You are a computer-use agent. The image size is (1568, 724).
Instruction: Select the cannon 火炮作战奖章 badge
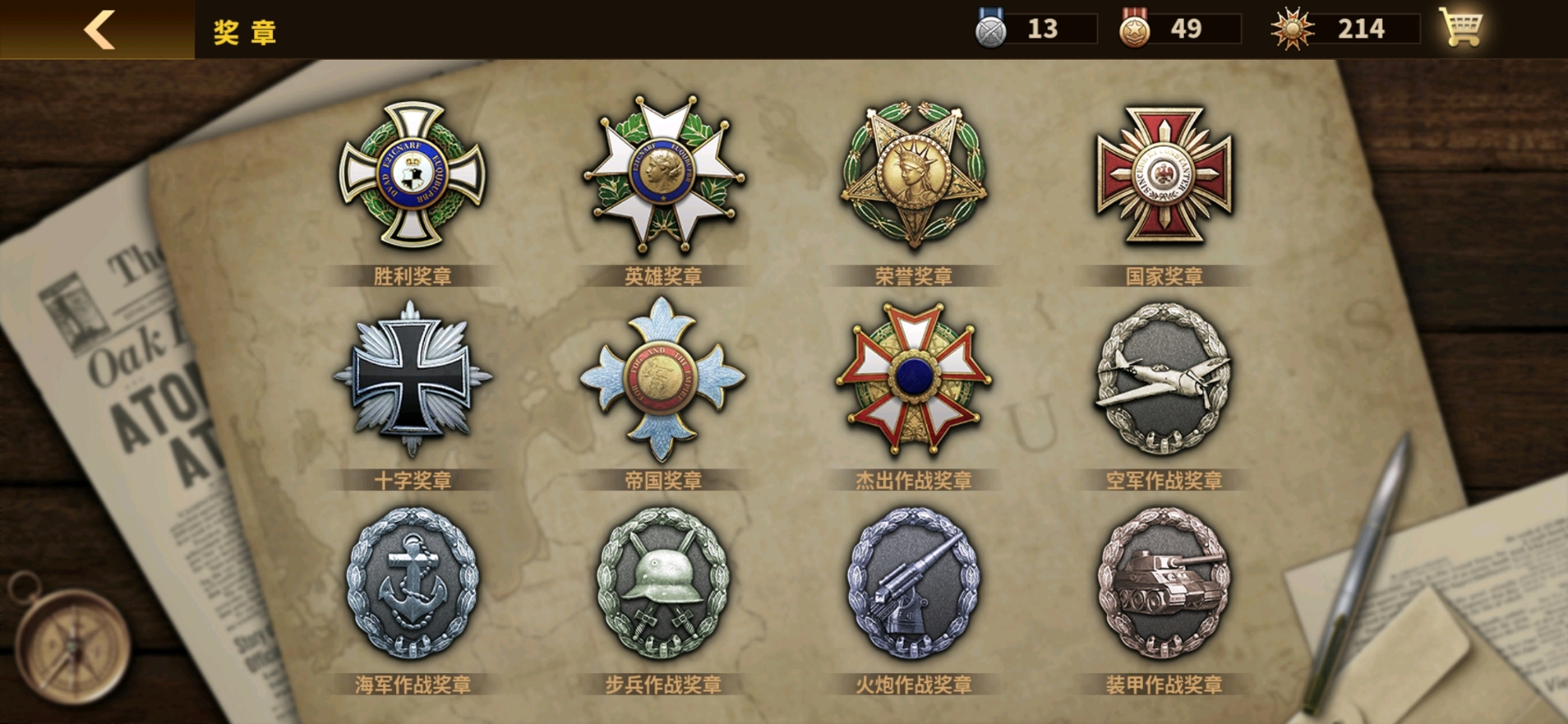[913, 583]
